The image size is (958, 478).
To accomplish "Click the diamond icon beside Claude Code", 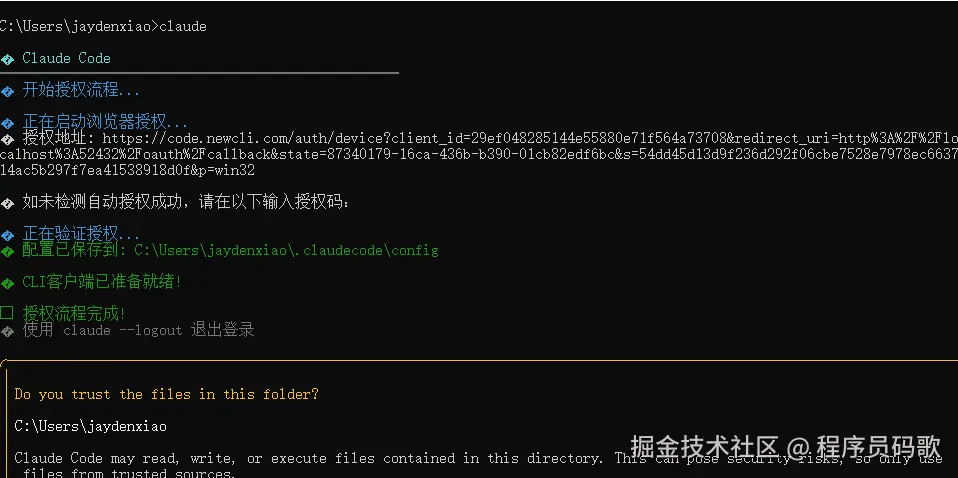I will click(x=8, y=59).
